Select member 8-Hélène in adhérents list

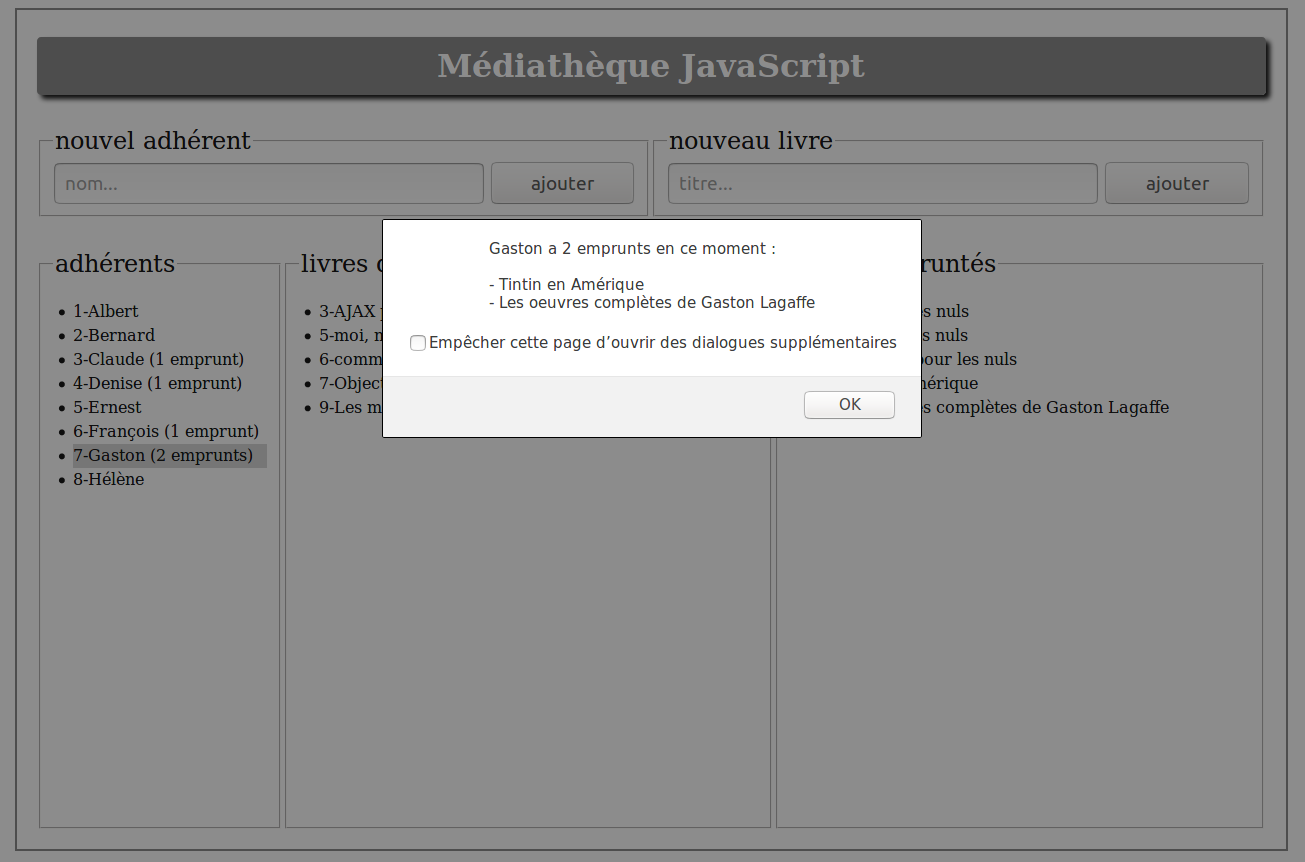point(108,479)
